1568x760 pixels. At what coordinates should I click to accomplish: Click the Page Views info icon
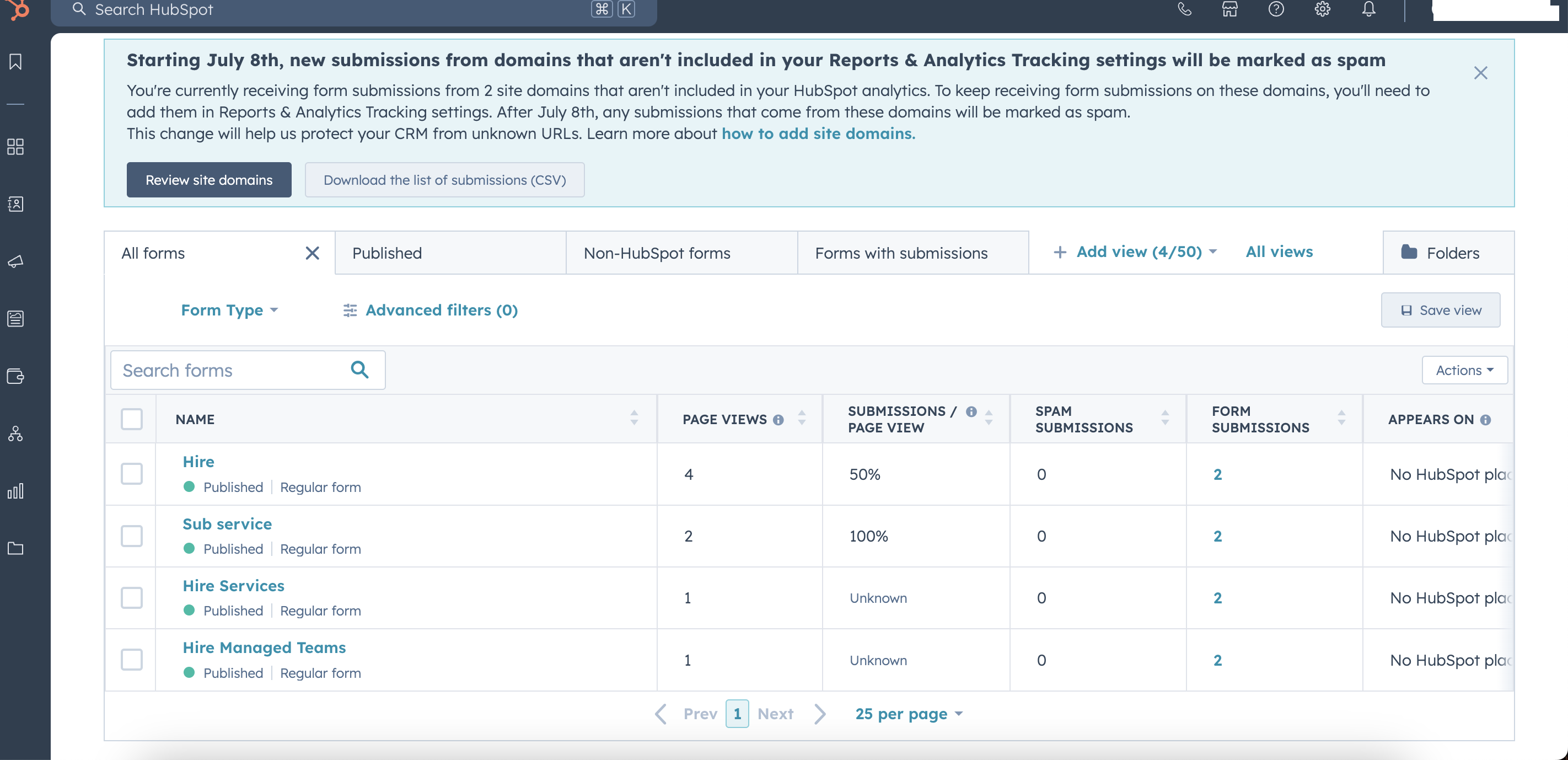(x=778, y=420)
